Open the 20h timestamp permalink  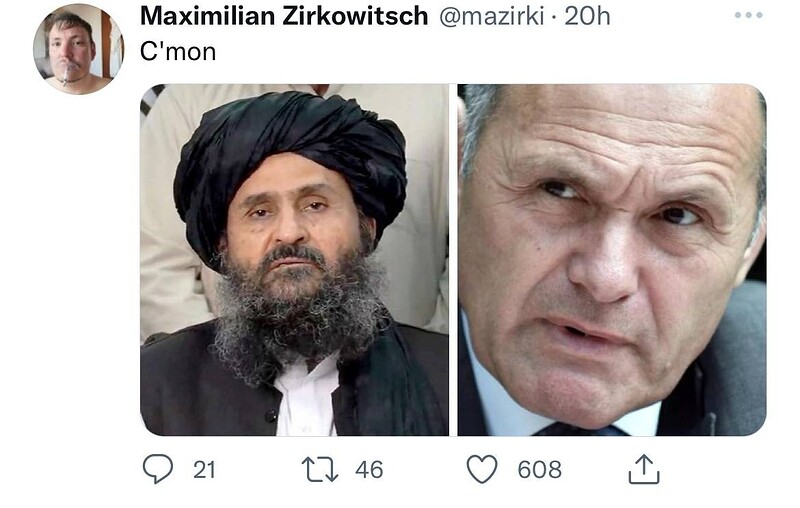(x=587, y=16)
